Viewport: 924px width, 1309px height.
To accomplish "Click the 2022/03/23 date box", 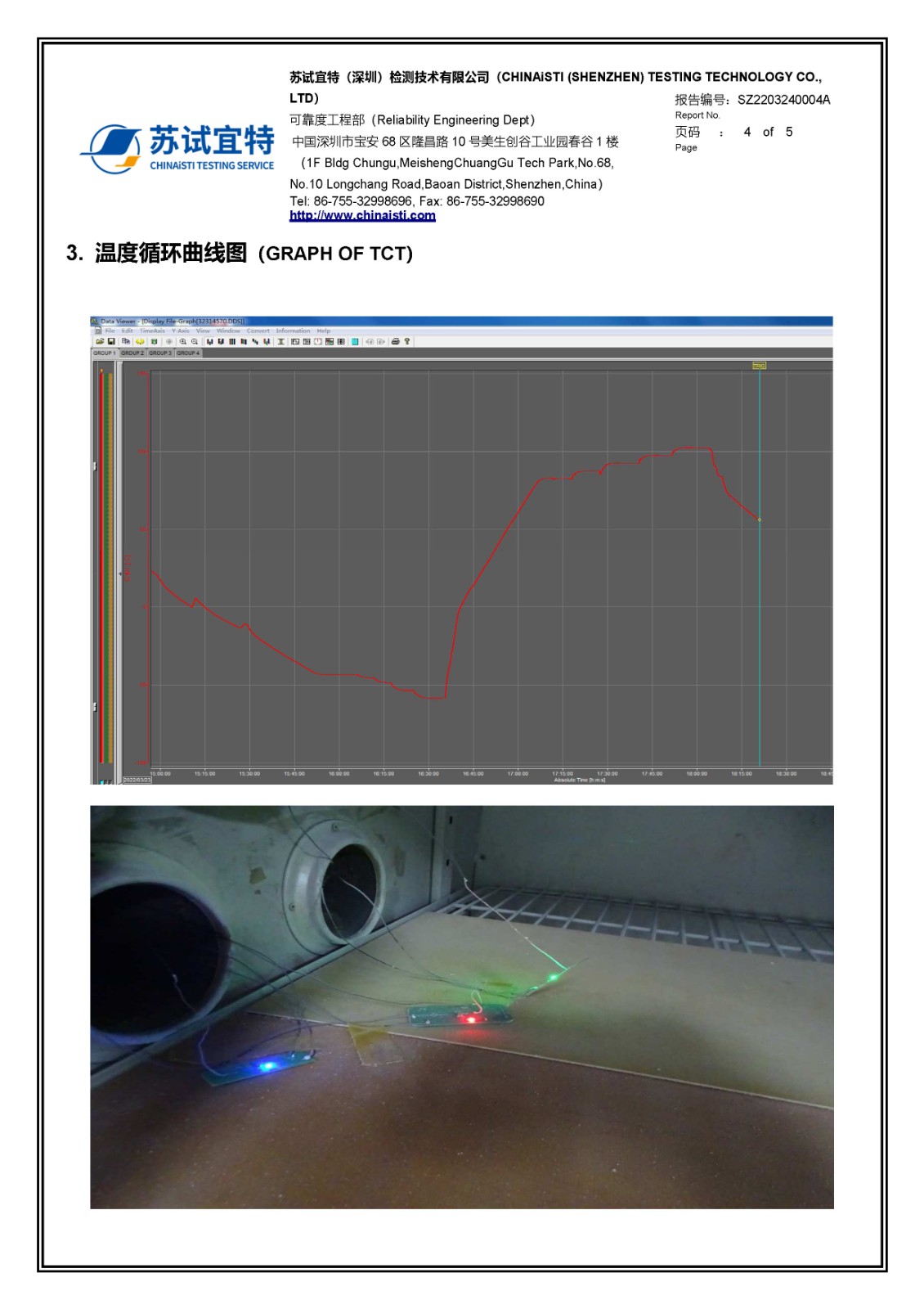I will tap(137, 780).
